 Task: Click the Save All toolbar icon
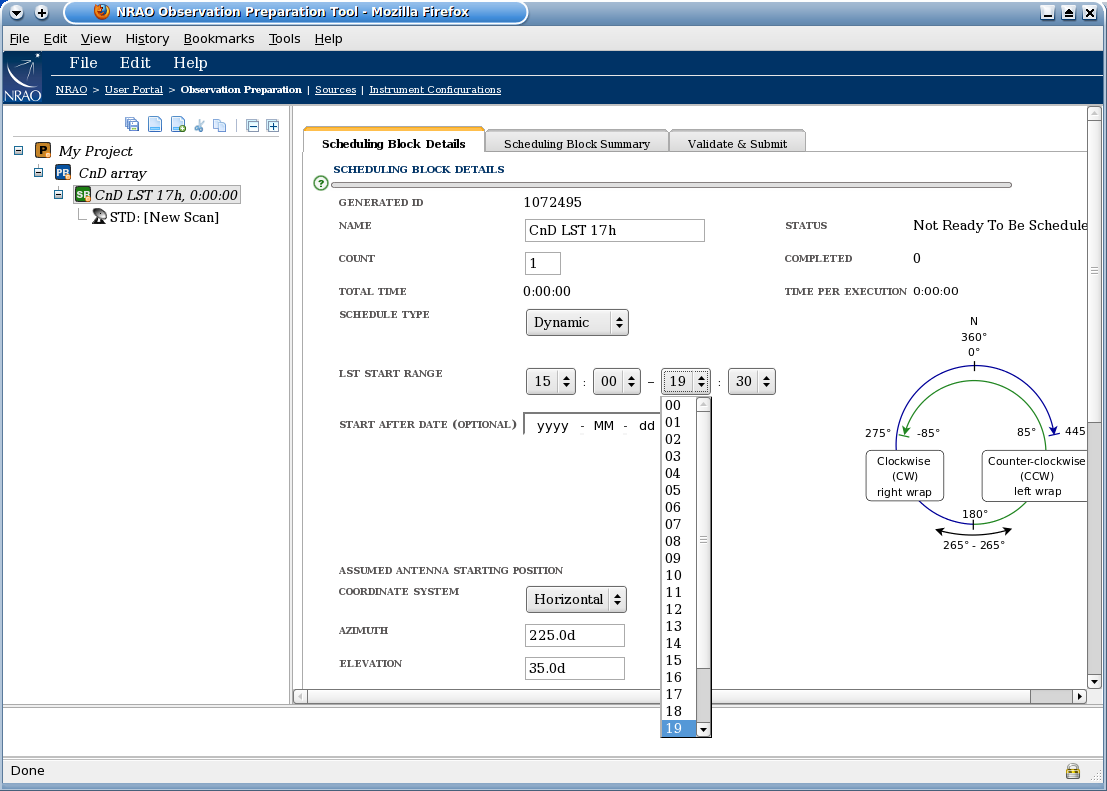click(x=132, y=124)
